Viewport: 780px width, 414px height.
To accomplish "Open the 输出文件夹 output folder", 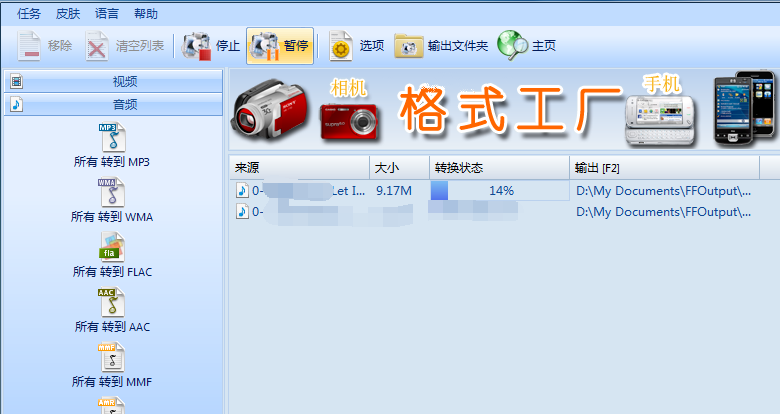I will (409, 46).
